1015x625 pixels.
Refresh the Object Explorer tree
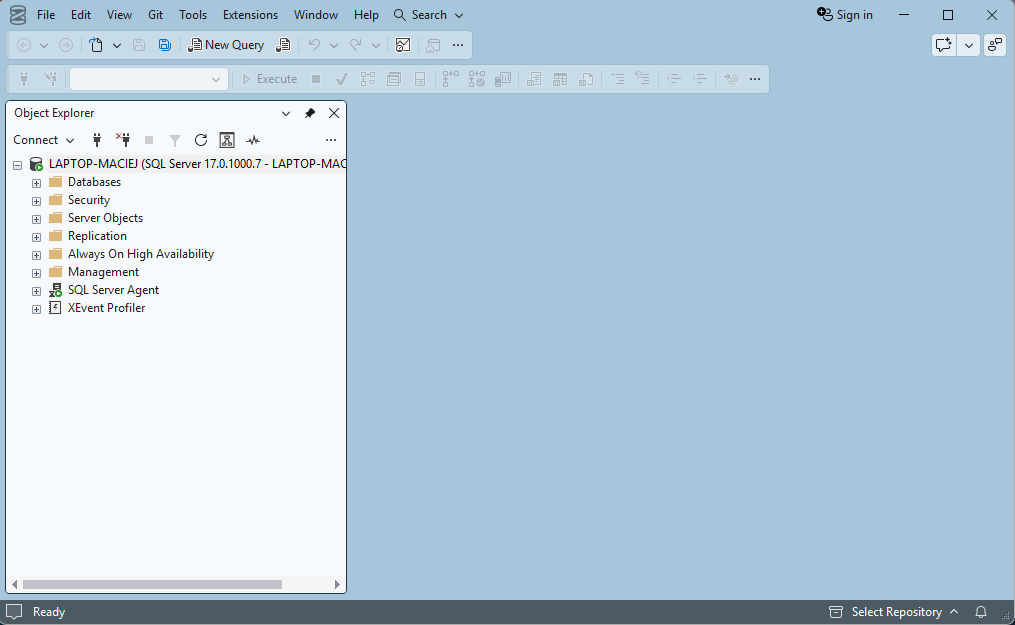pos(201,140)
